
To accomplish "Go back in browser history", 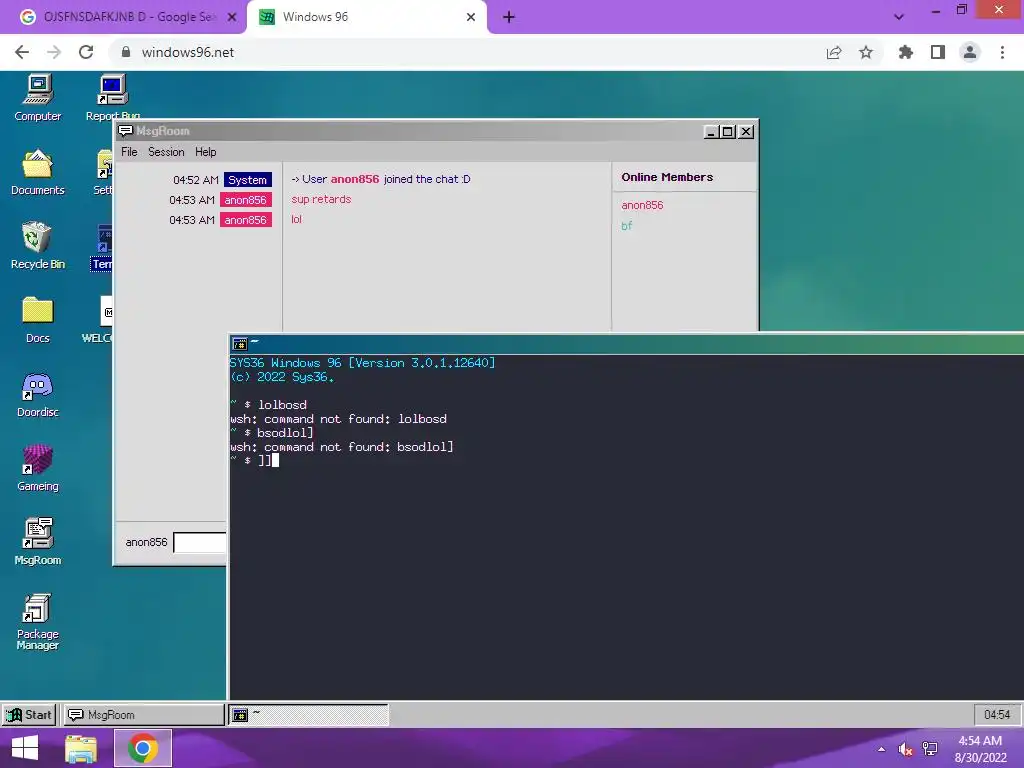I will [22, 52].
